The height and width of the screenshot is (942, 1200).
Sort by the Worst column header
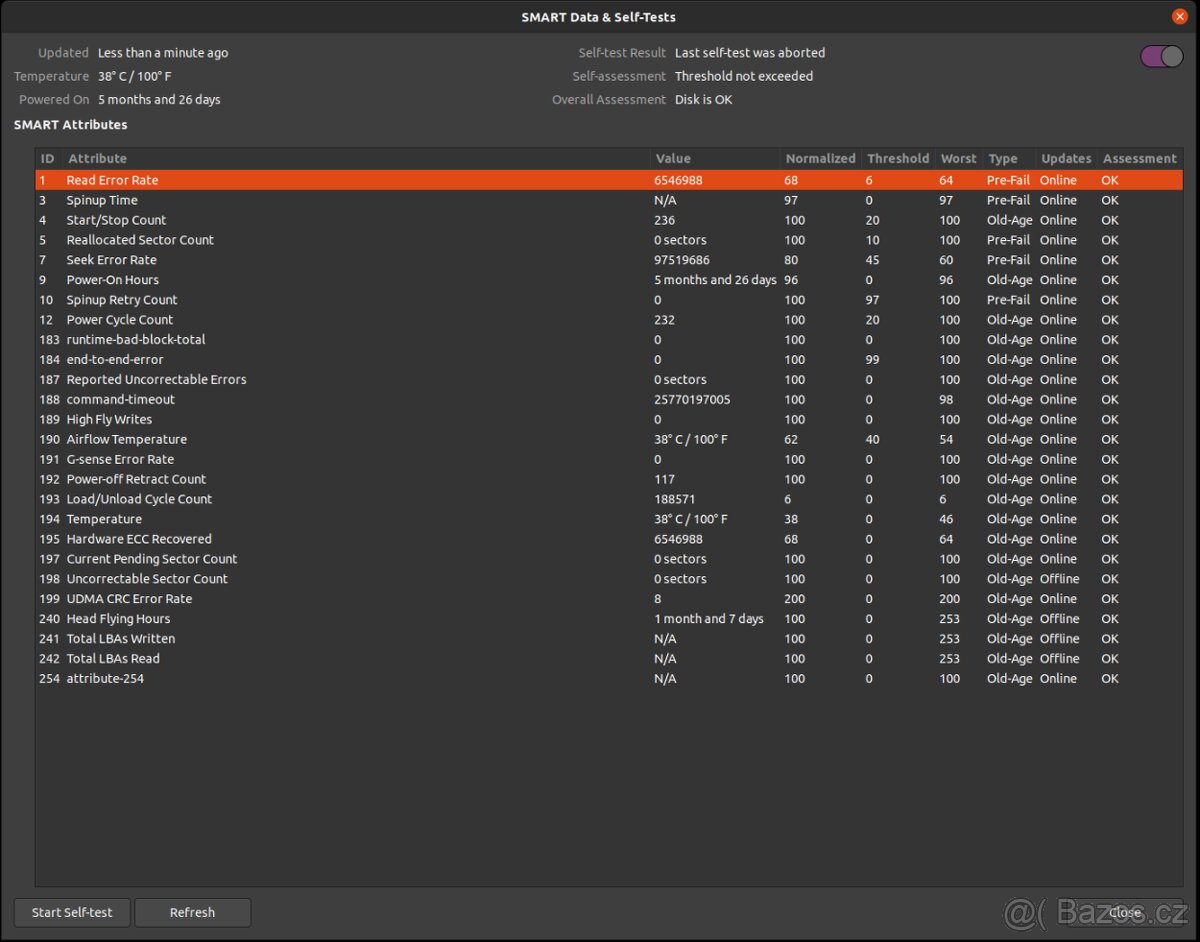click(958, 159)
